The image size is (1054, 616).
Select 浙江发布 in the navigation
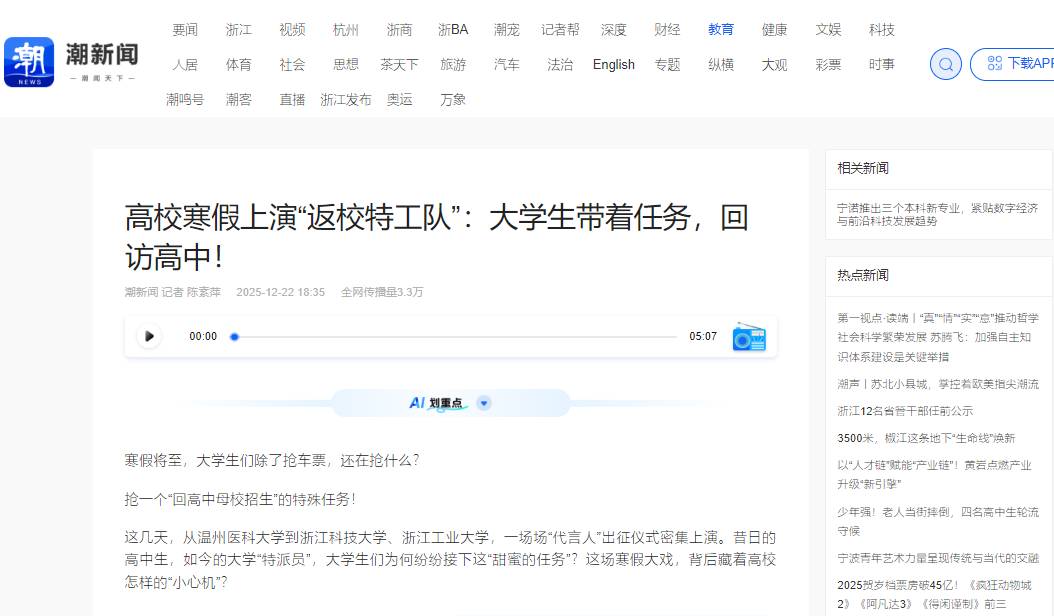tap(346, 100)
